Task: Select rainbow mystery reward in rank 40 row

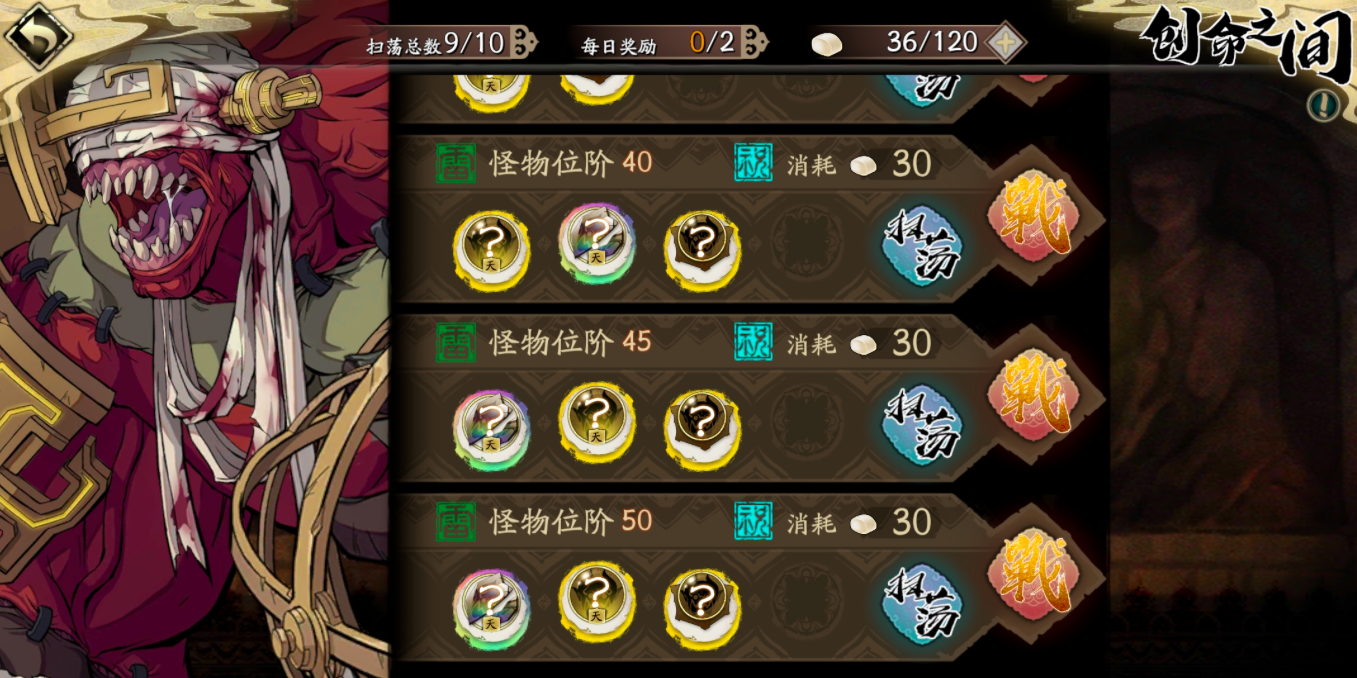Action: [597, 243]
